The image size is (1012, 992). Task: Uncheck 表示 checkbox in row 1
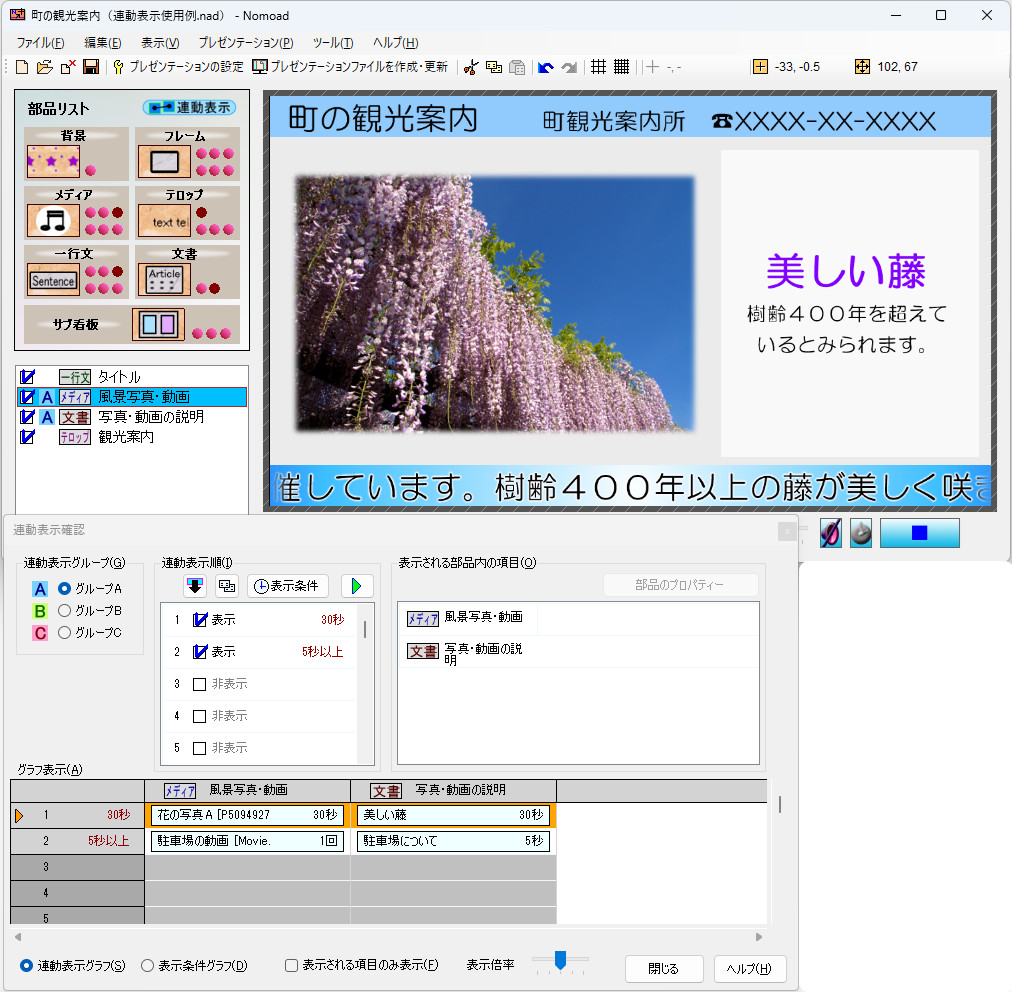click(200, 620)
